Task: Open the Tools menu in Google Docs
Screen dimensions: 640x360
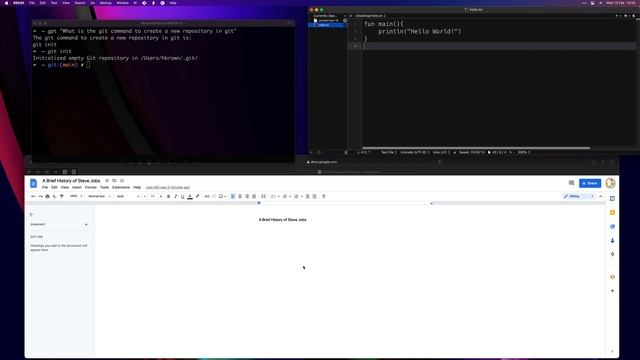Action: tap(104, 187)
